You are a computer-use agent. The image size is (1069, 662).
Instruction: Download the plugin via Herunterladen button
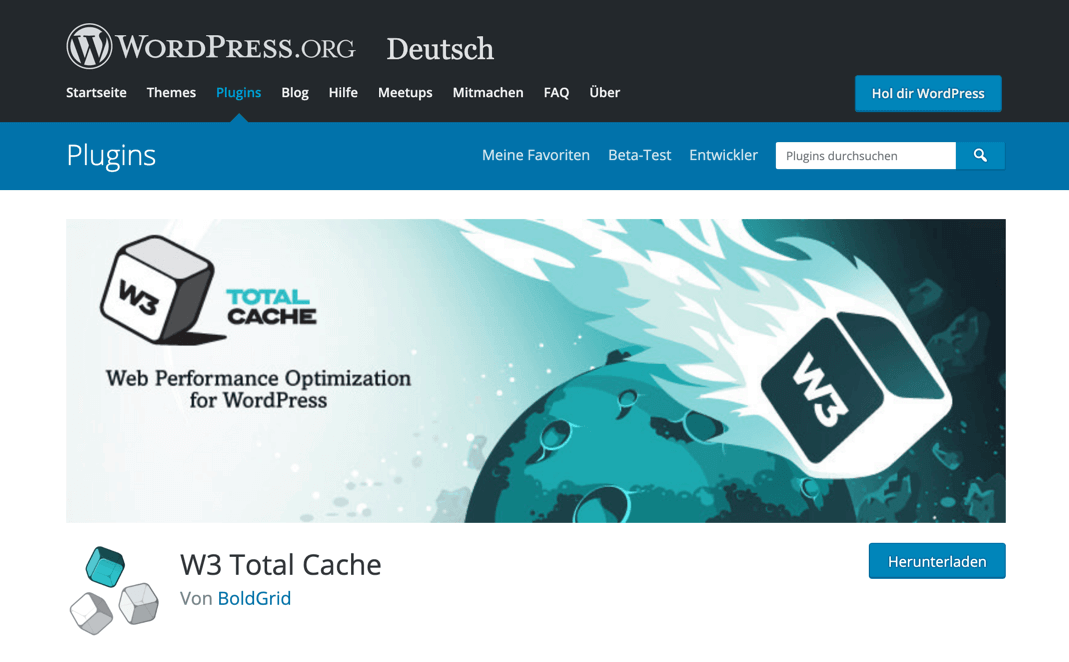(x=937, y=561)
